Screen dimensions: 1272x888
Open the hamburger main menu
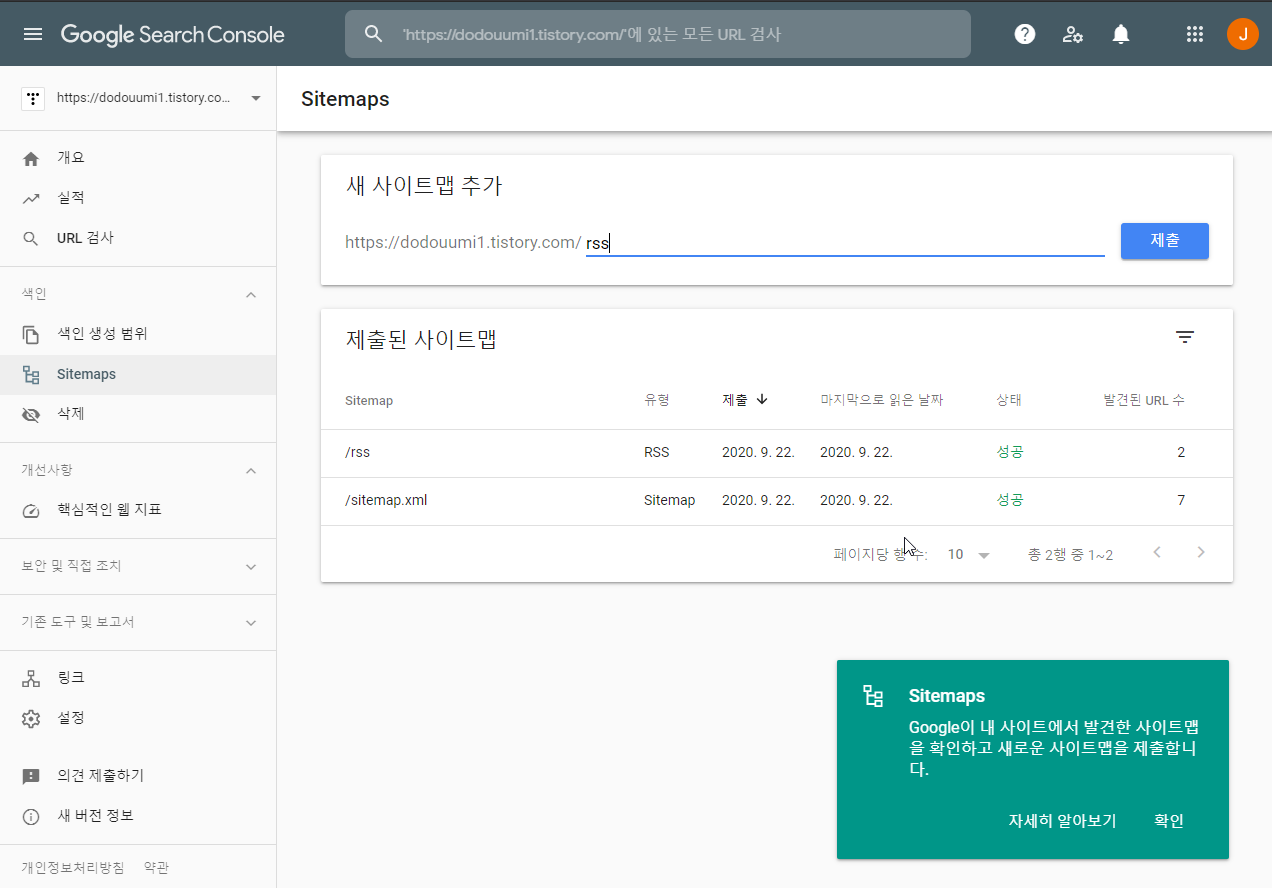point(33,34)
